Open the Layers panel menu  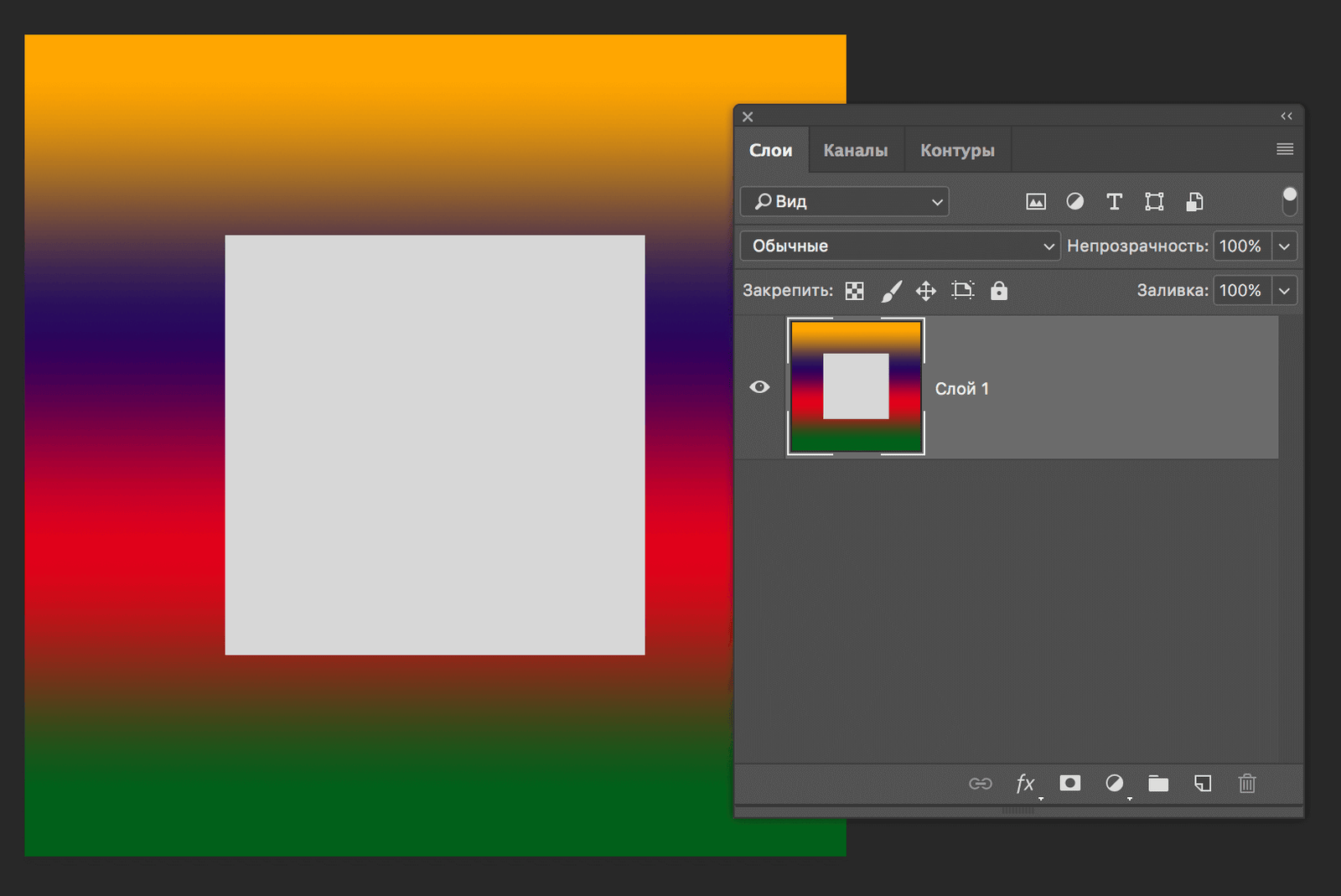tap(1284, 149)
